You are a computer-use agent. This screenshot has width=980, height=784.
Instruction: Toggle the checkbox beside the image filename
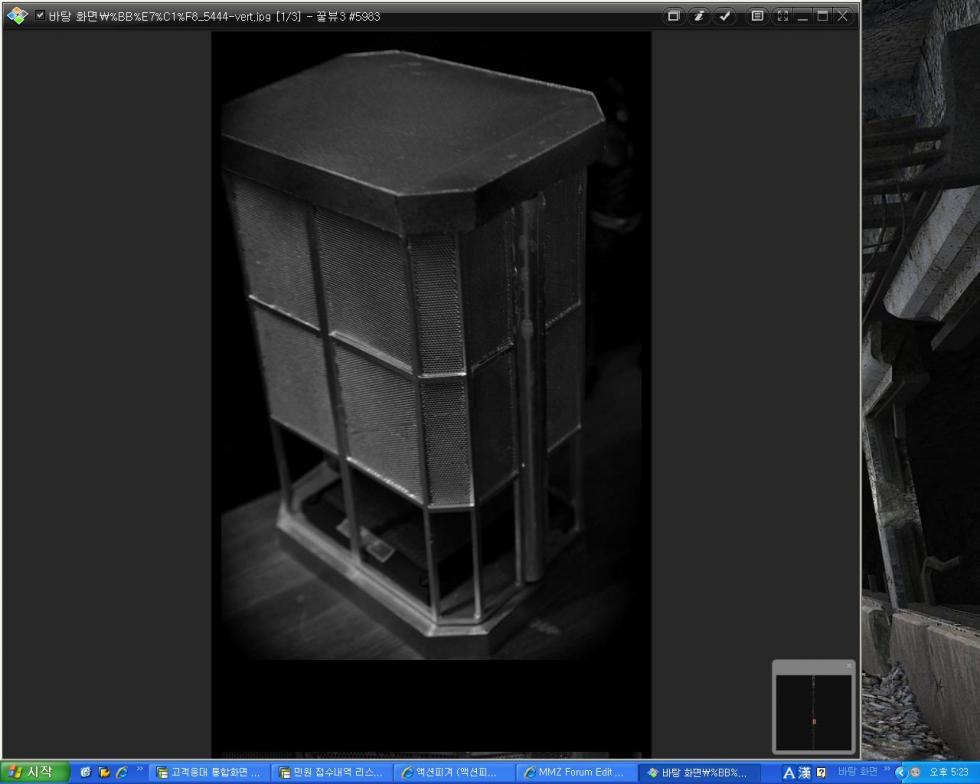(x=40, y=16)
